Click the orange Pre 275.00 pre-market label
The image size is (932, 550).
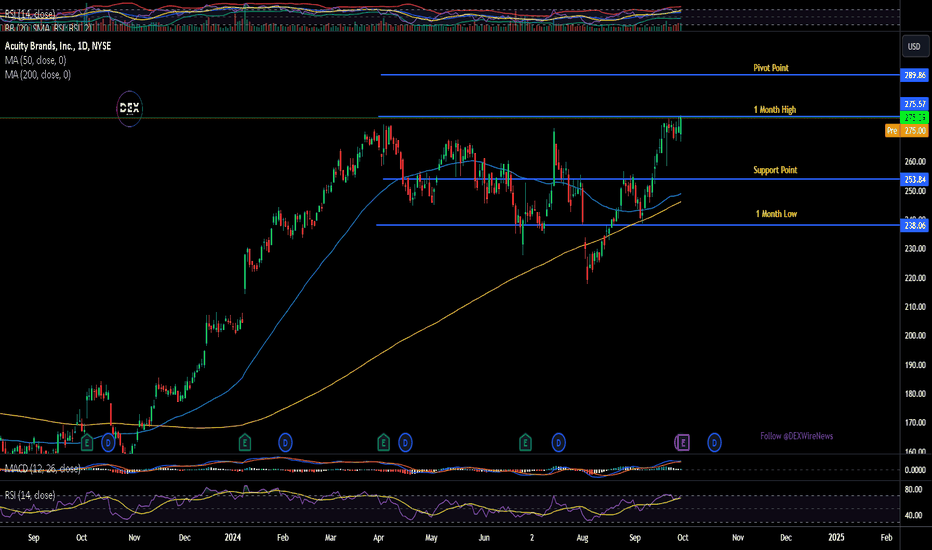click(x=906, y=130)
